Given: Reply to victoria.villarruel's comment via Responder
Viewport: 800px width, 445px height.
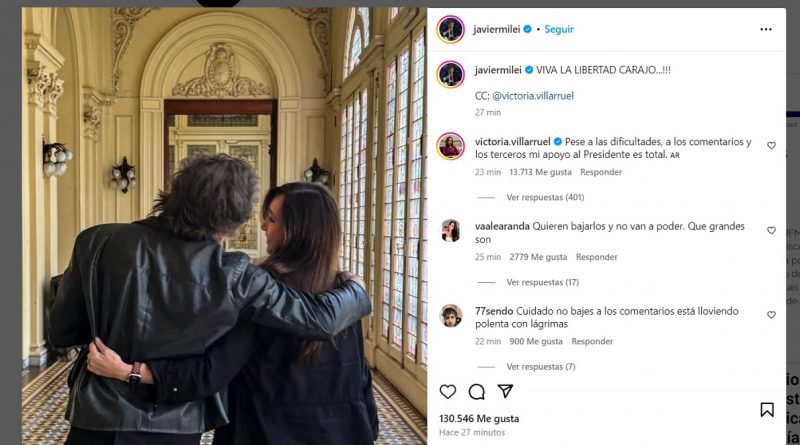Looking at the screenshot, I should pyautogui.click(x=601, y=172).
